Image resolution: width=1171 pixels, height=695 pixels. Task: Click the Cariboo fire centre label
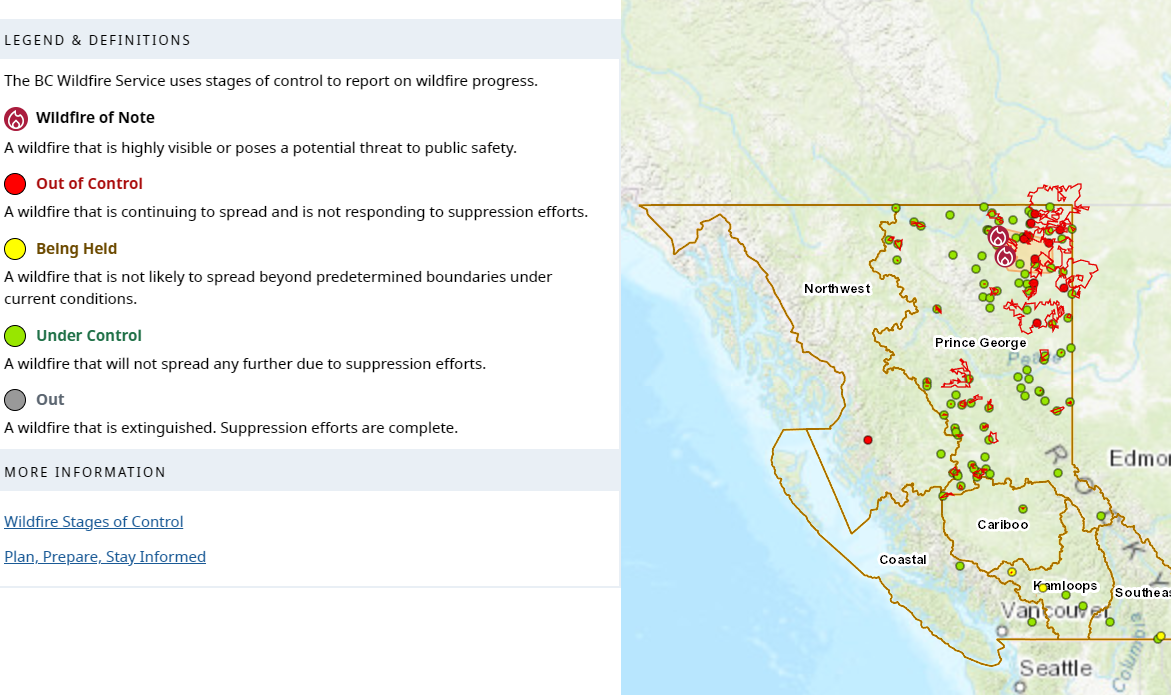tap(1002, 525)
